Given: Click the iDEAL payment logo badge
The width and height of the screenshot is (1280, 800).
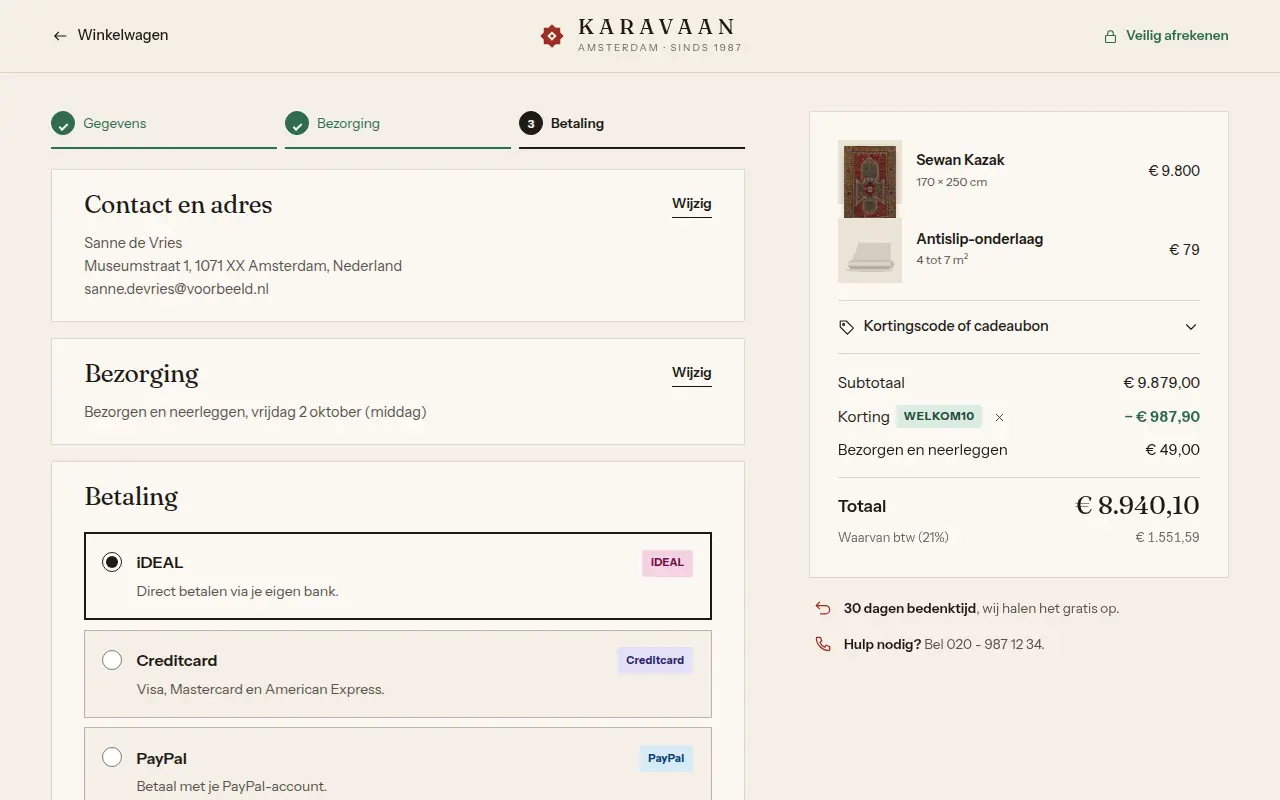Looking at the screenshot, I should coord(667,563).
